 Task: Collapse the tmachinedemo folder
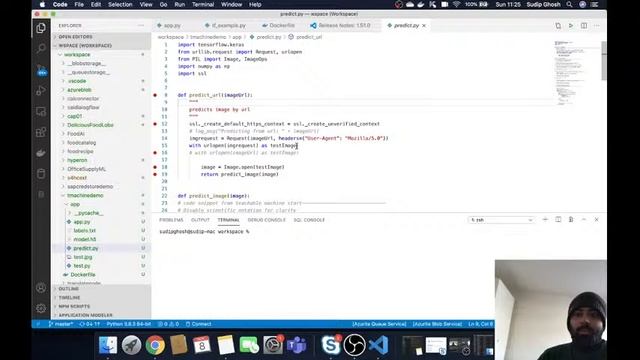click(101, 196)
